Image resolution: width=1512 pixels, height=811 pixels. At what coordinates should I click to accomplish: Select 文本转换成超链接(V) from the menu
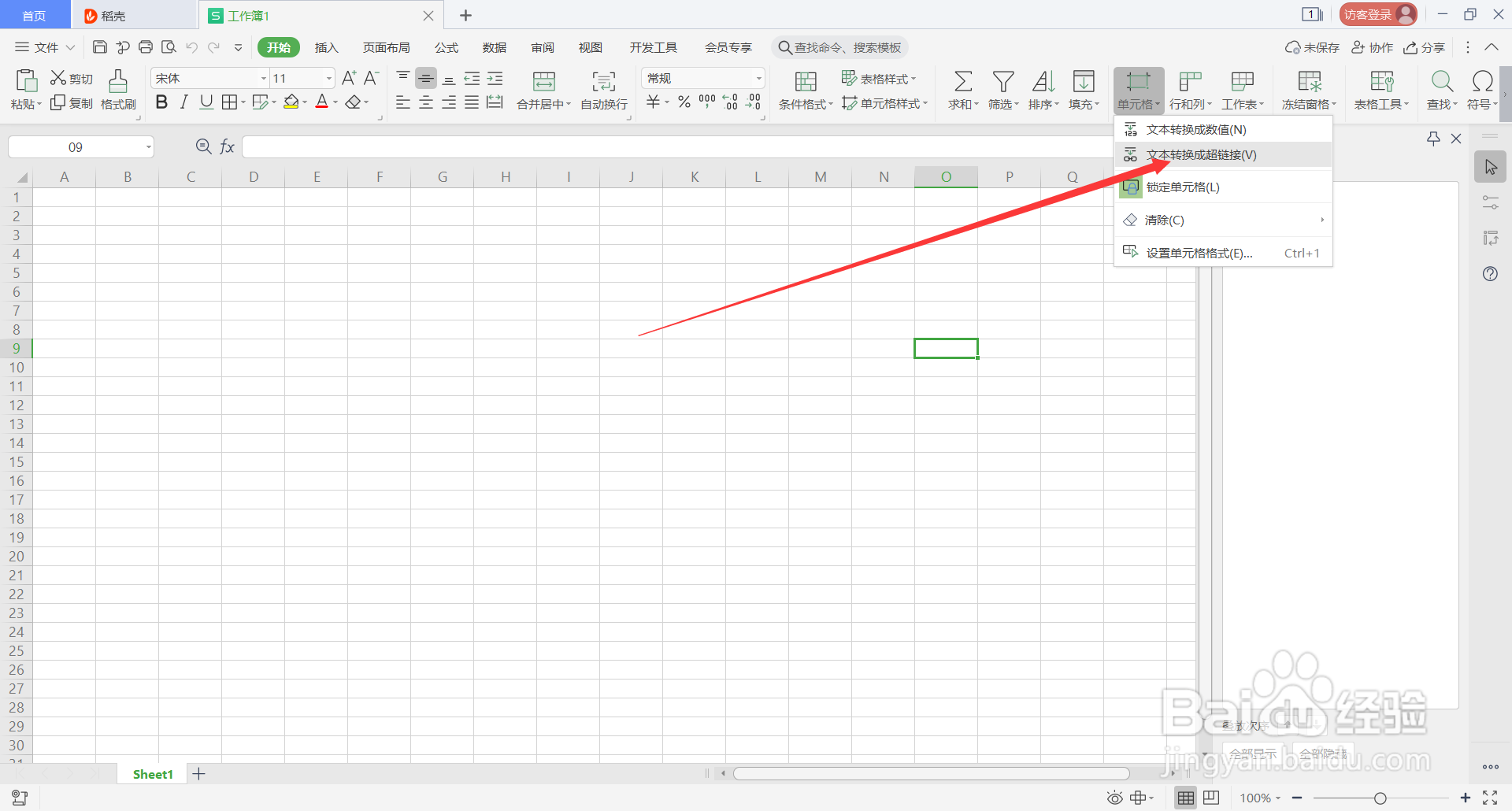point(1200,154)
